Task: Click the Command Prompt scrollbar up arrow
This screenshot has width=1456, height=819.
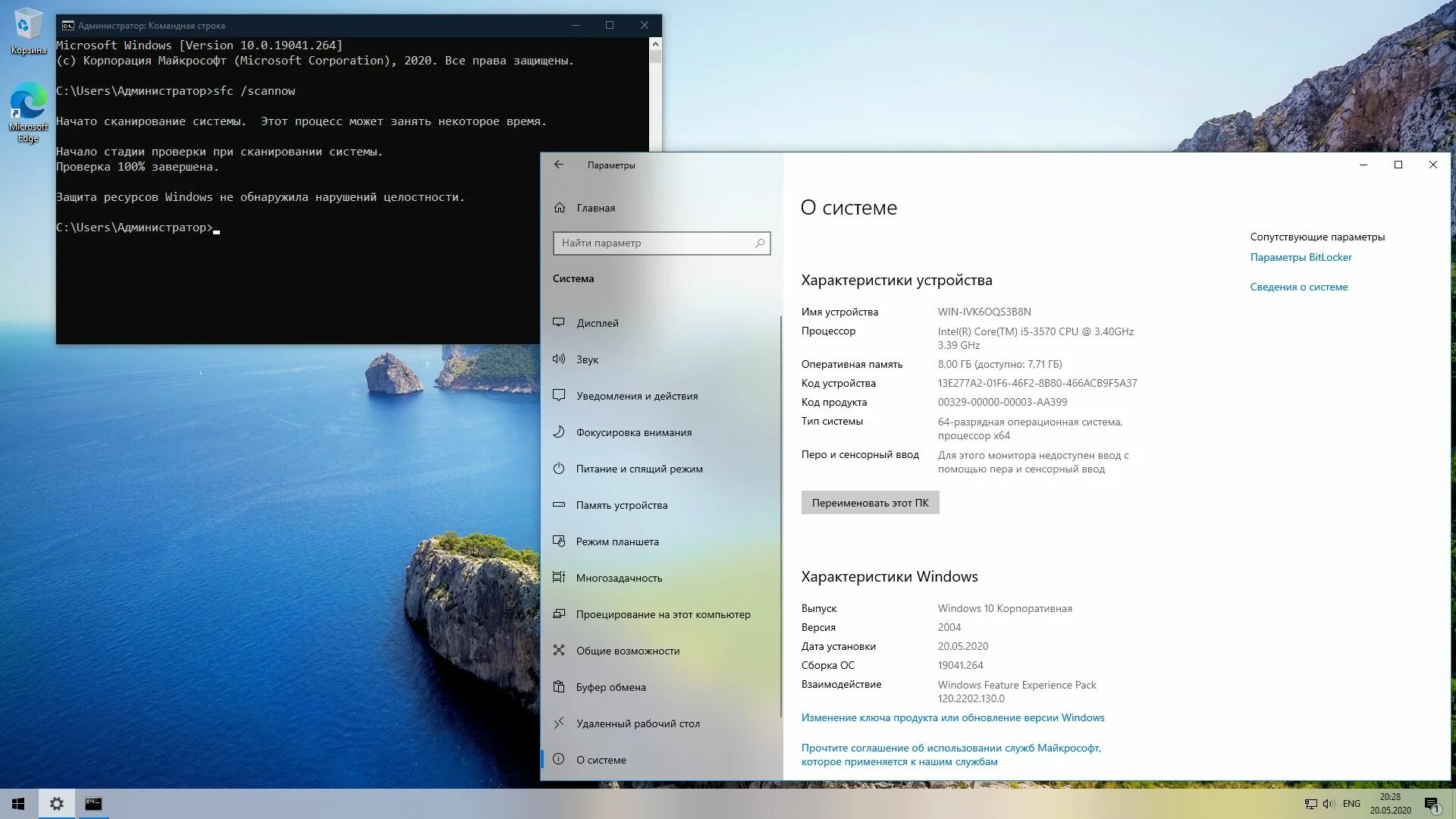Action: coord(656,44)
